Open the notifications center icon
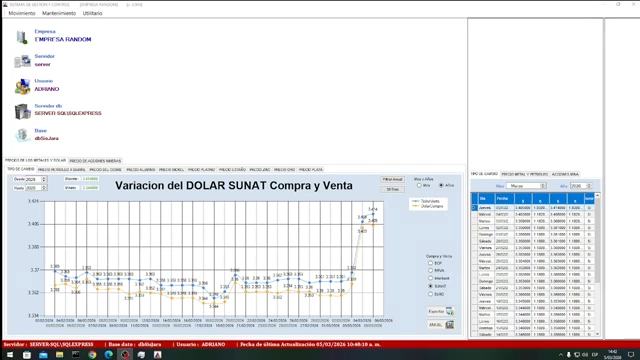640x360 pixels. [631, 355]
